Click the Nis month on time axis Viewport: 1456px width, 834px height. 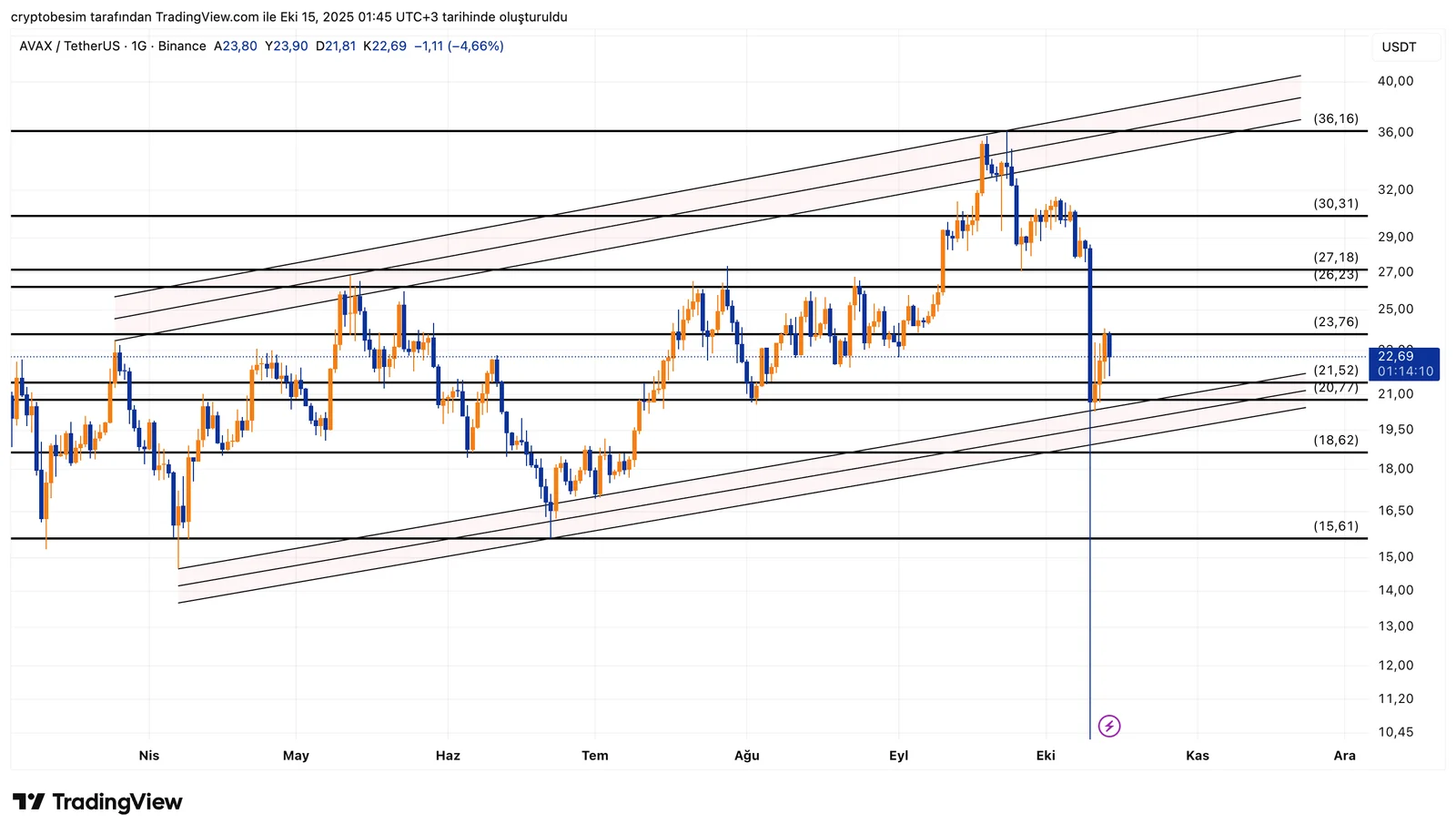148,755
